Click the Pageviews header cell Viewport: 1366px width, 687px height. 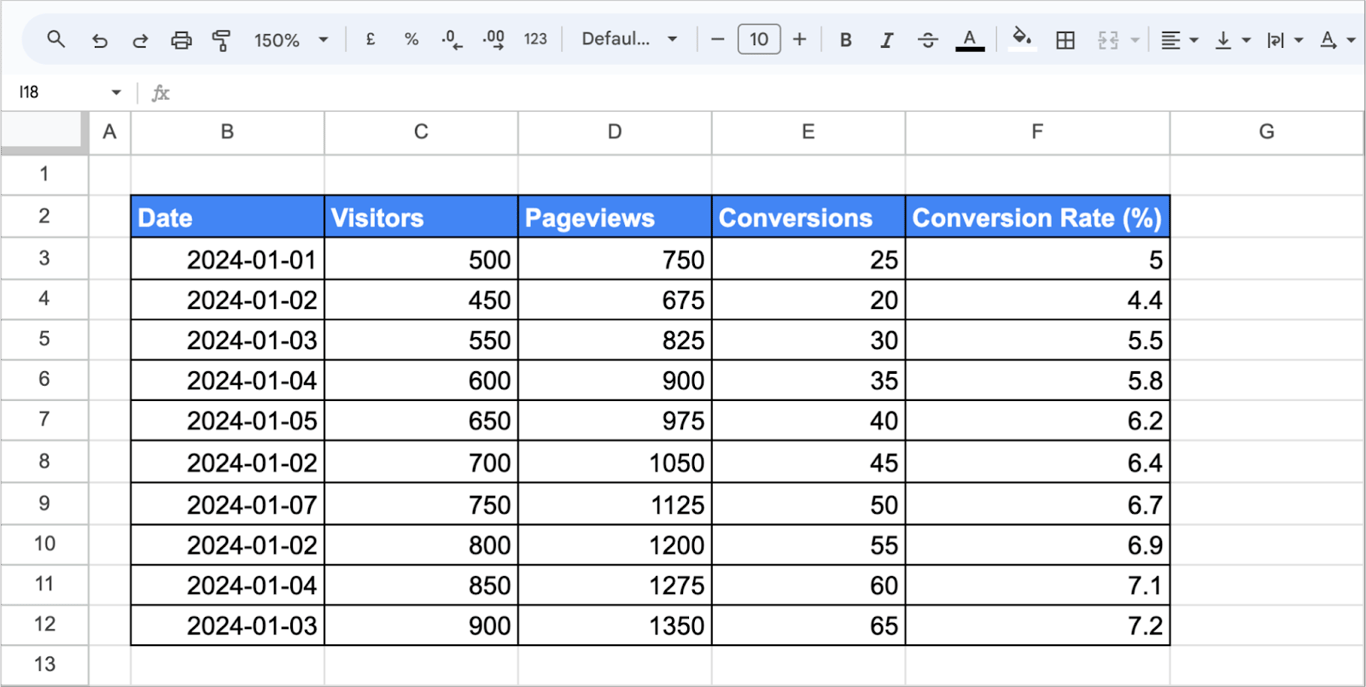(615, 217)
